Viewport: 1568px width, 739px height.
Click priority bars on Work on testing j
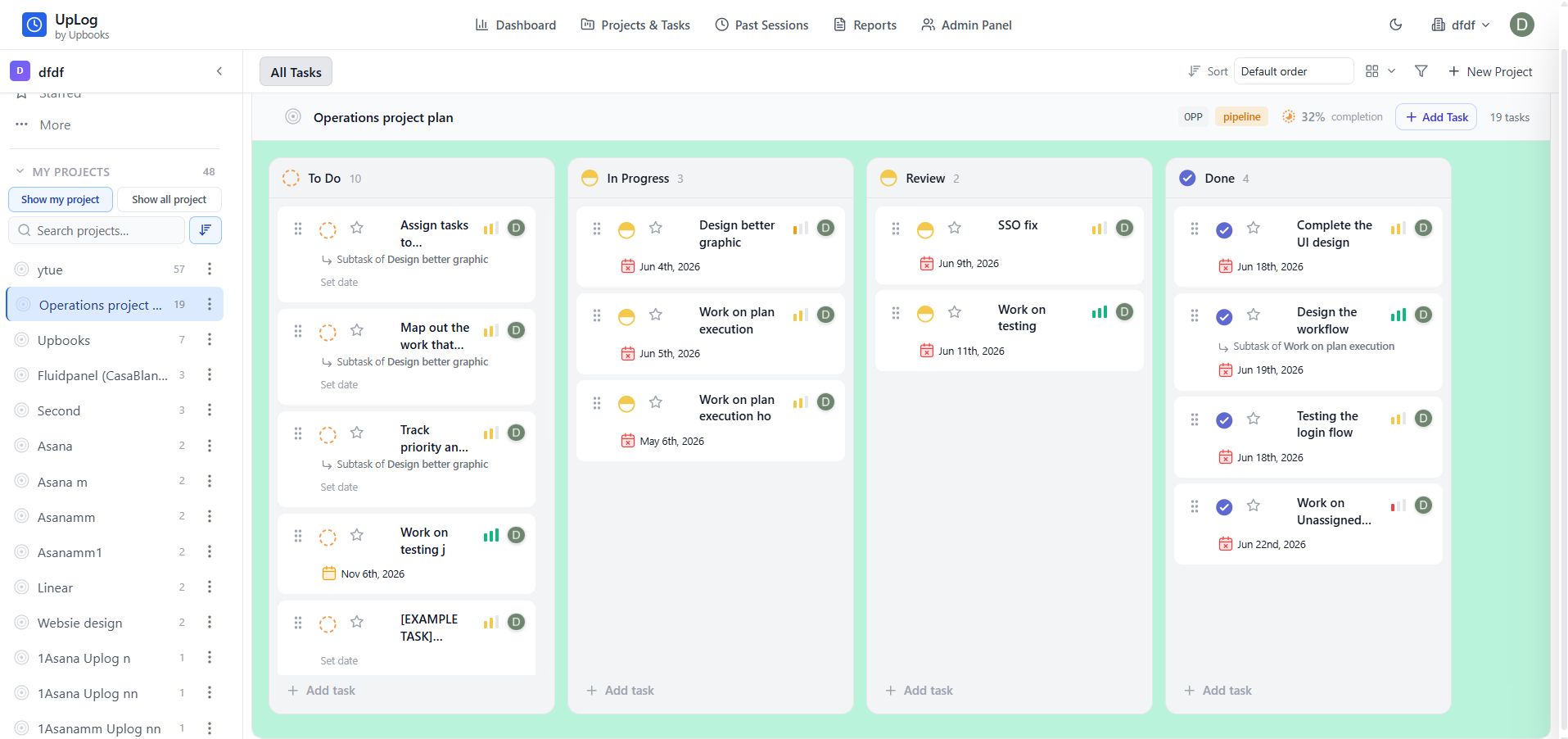[x=491, y=535]
